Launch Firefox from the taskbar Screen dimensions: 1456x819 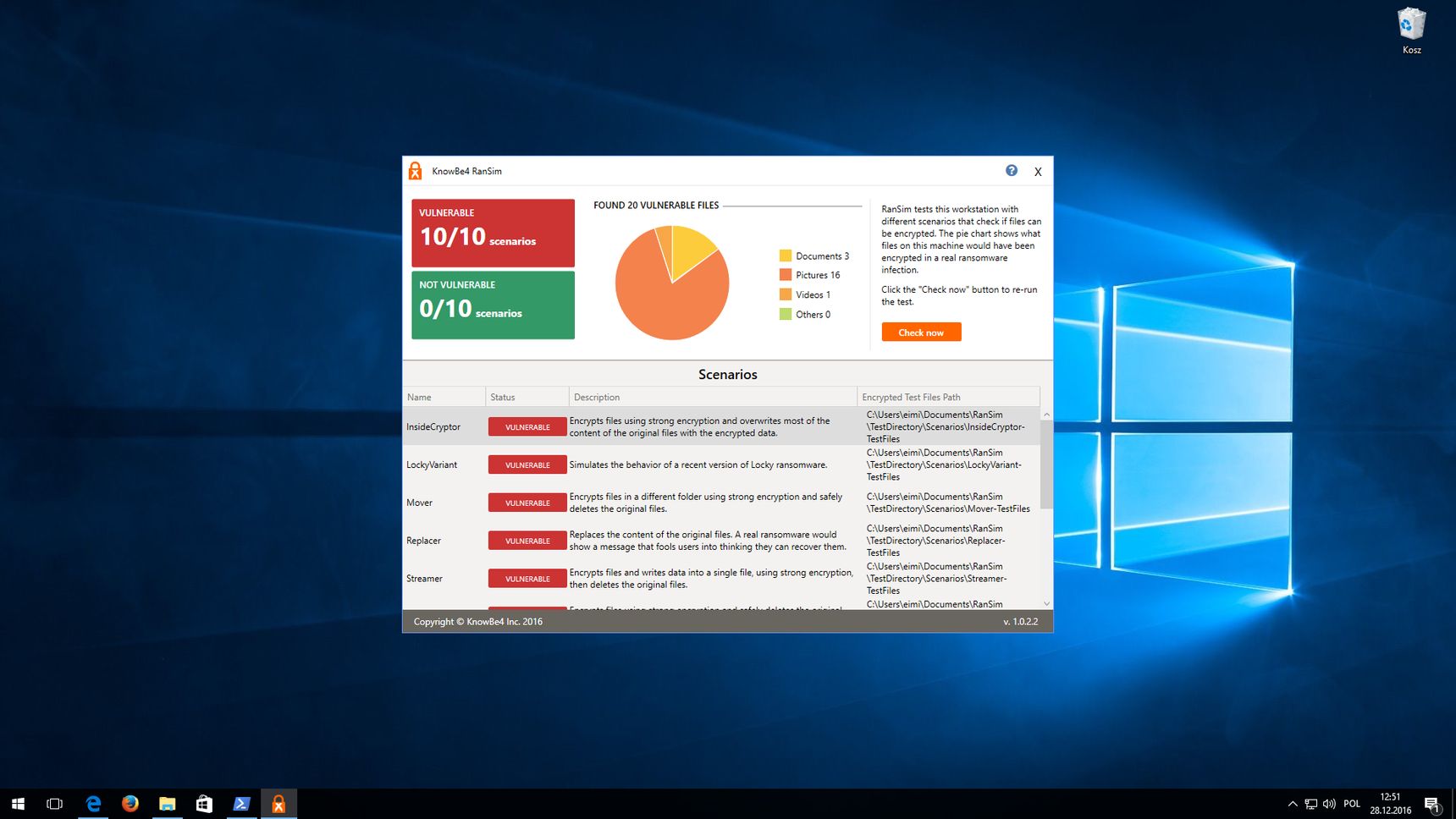(x=130, y=804)
